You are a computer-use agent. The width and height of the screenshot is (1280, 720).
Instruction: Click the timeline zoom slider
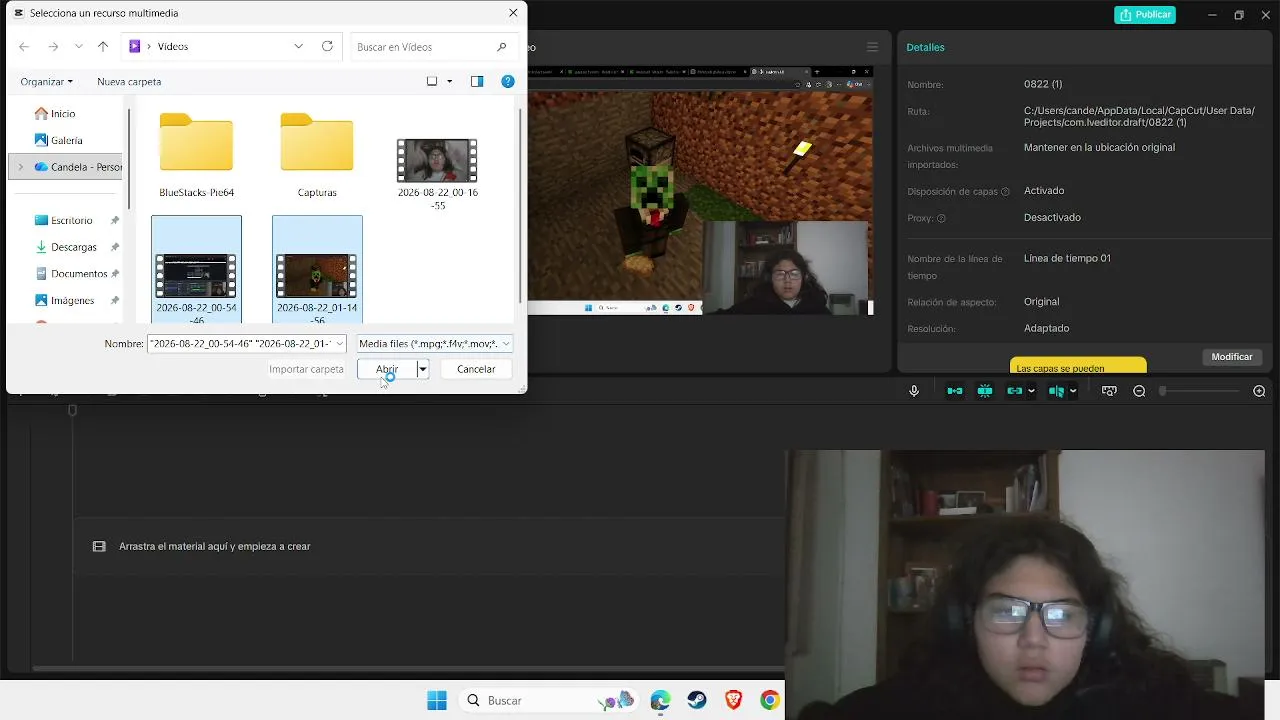(x=1200, y=391)
